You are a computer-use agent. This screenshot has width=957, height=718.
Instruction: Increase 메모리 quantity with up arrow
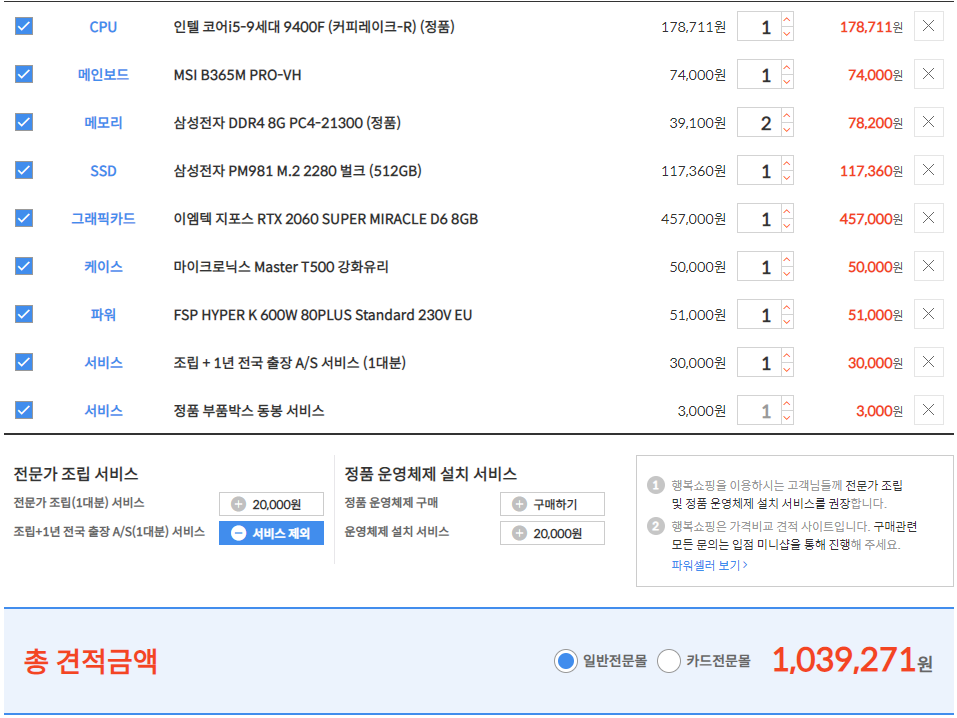787,115
